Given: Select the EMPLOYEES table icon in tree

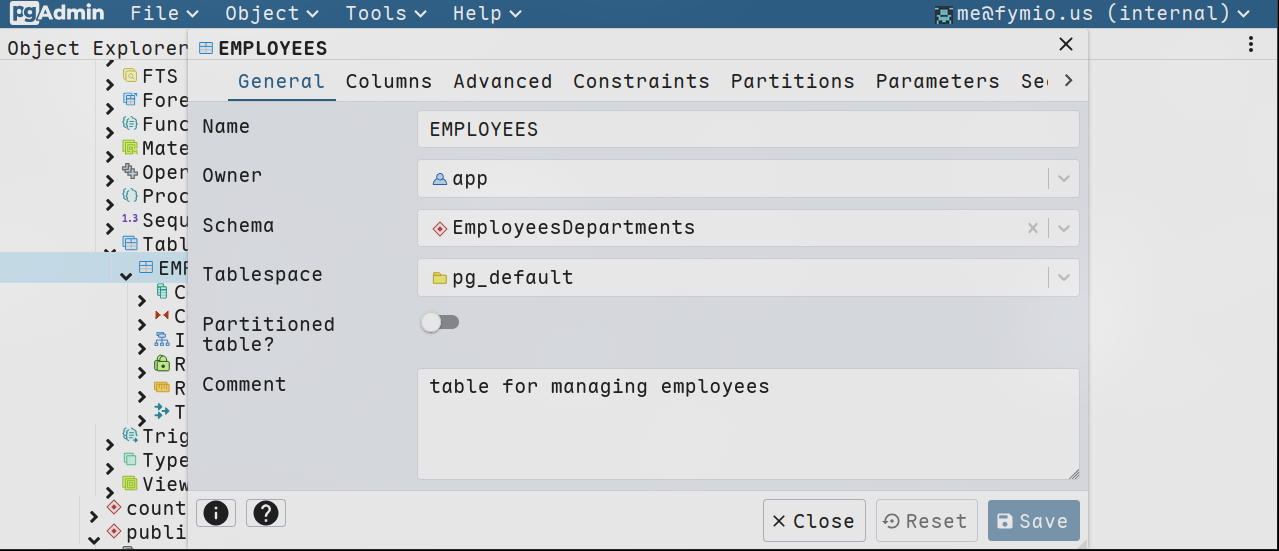Looking at the screenshot, I should pyautogui.click(x=146, y=268).
